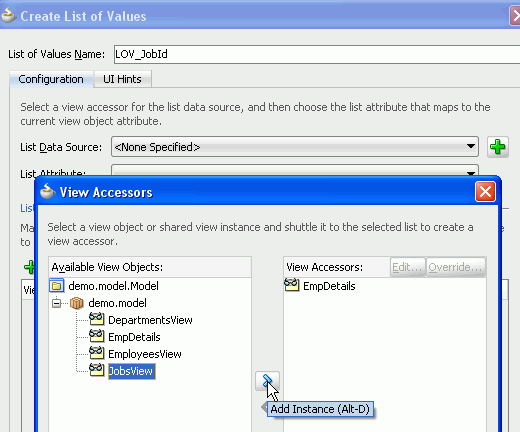Switch to the UI Hints tab

point(122,79)
